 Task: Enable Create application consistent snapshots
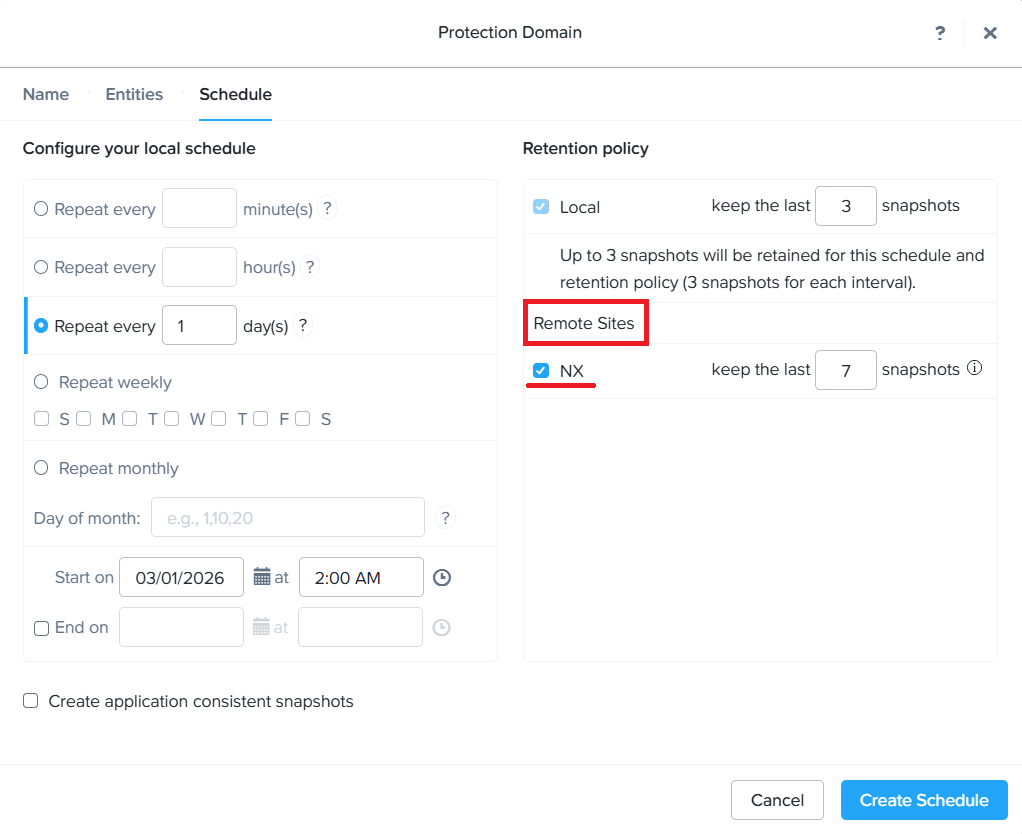(x=31, y=701)
